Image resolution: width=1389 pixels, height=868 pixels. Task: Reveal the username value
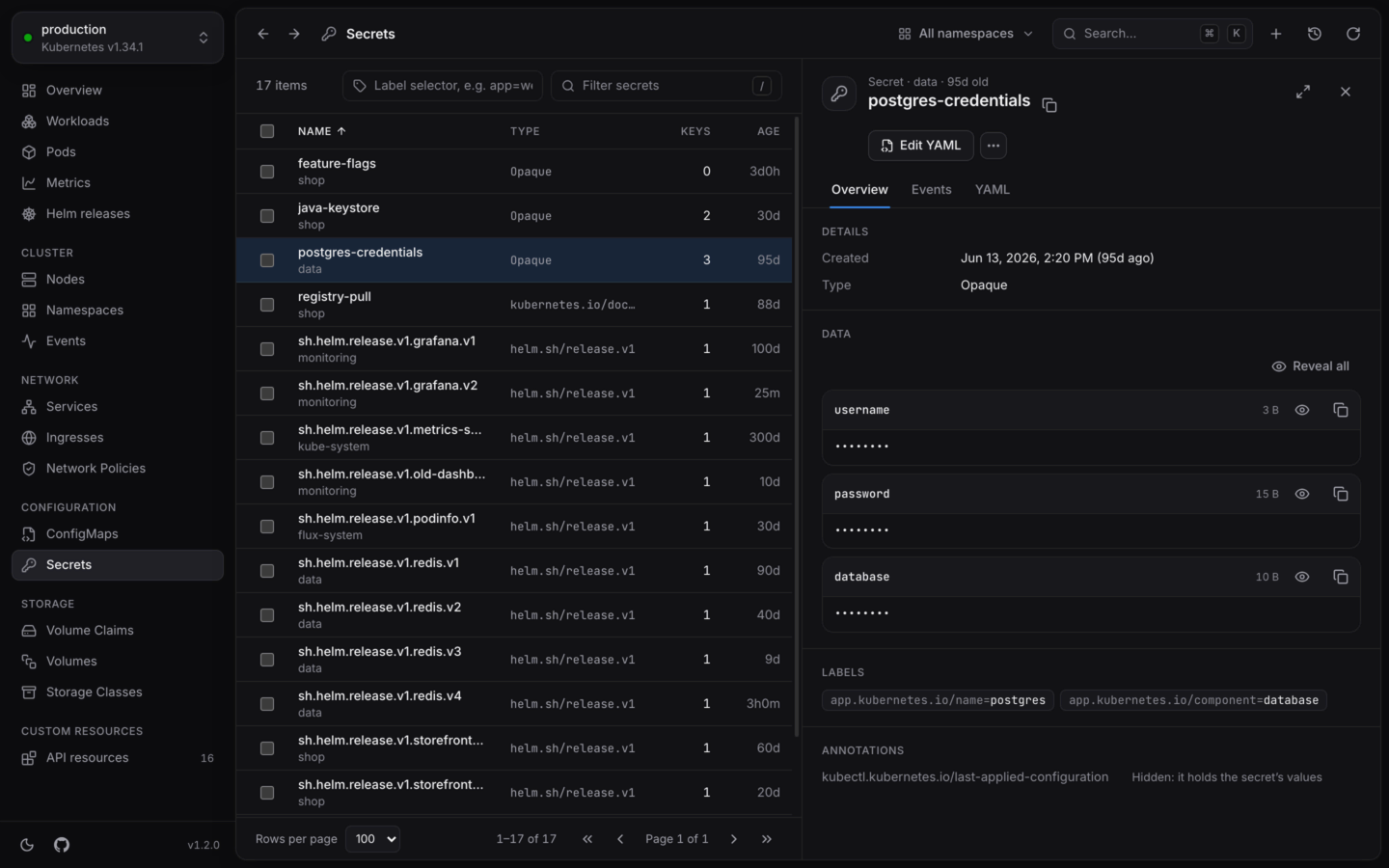[1302, 410]
